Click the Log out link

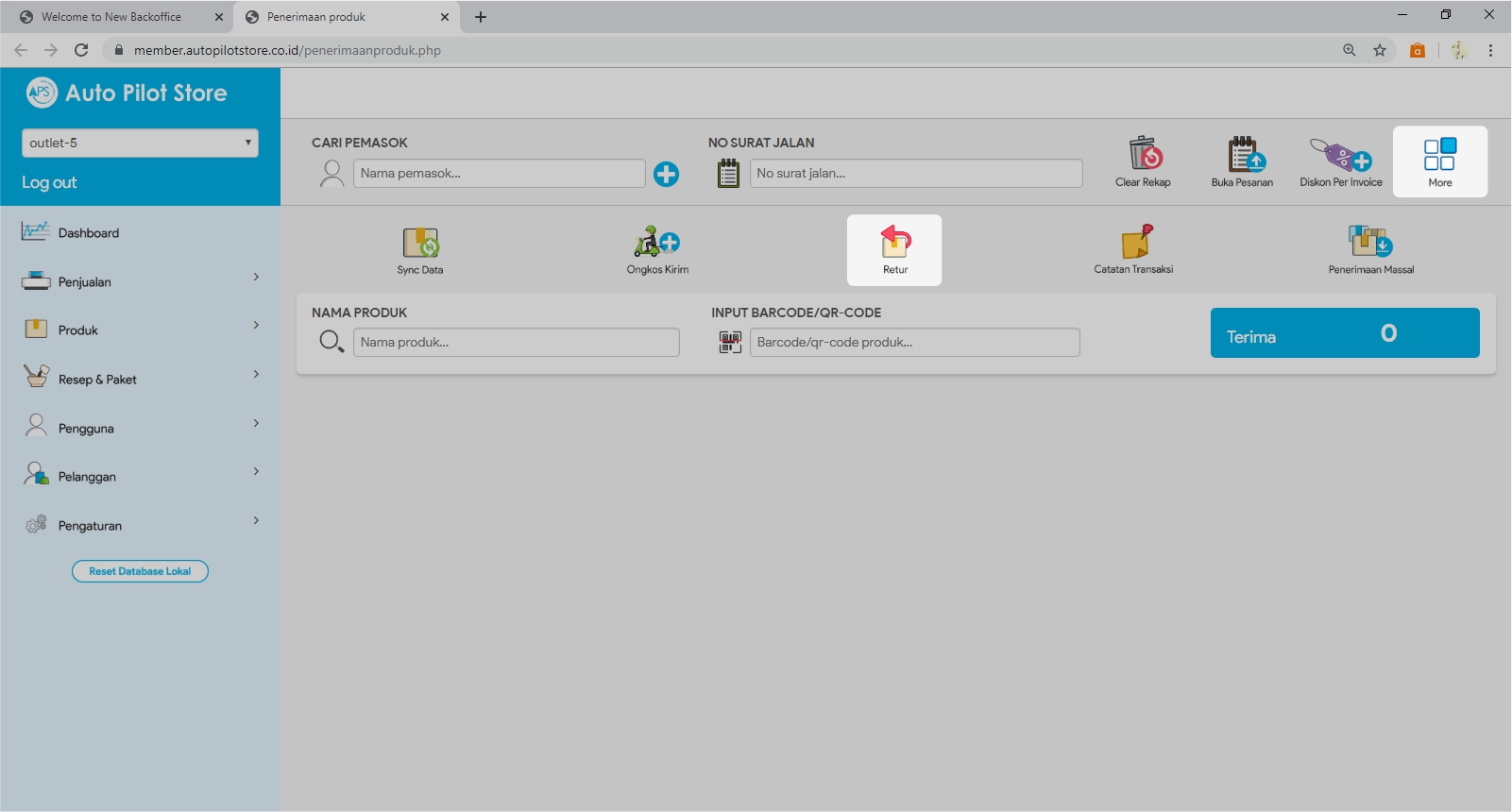[x=49, y=182]
